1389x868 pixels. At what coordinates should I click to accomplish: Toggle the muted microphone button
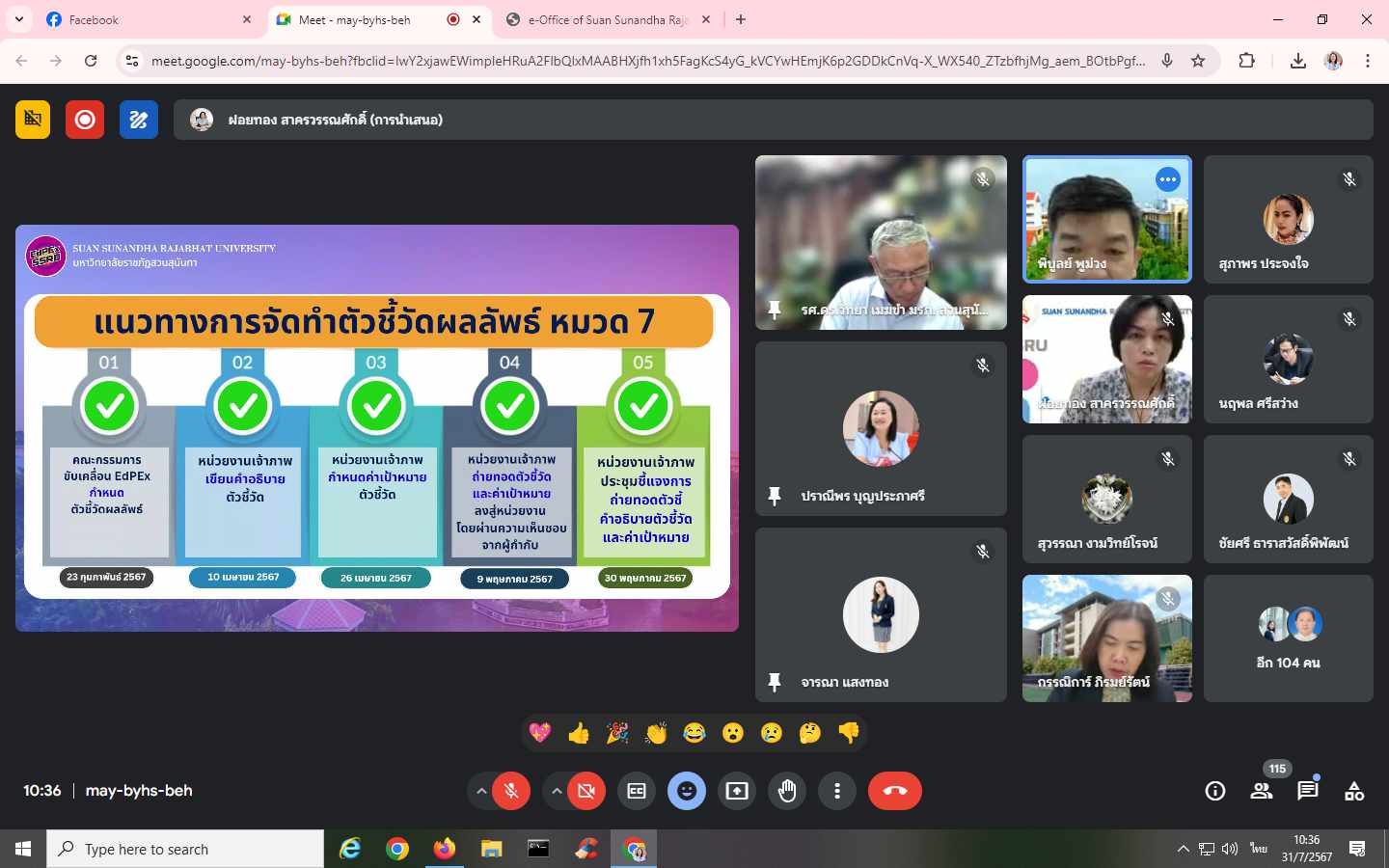pyautogui.click(x=511, y=791)
